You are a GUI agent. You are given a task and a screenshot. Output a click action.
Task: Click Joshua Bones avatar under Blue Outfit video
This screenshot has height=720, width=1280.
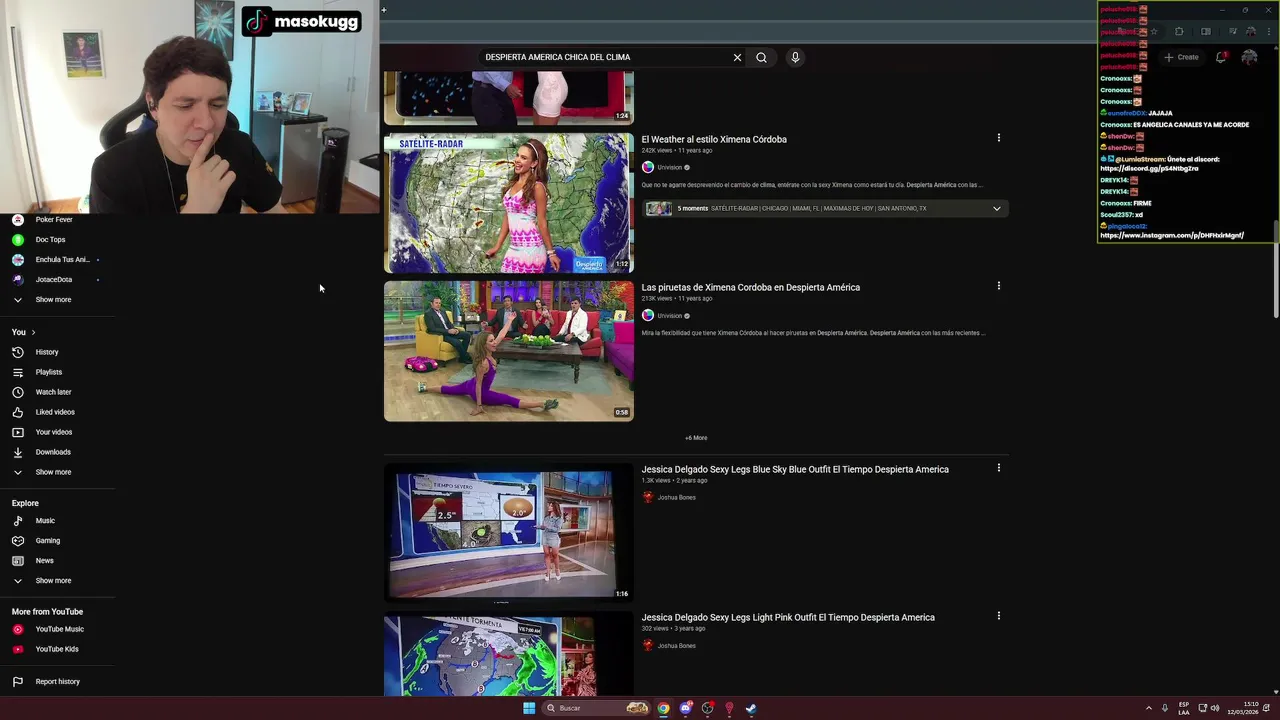(x=648, y=497)
